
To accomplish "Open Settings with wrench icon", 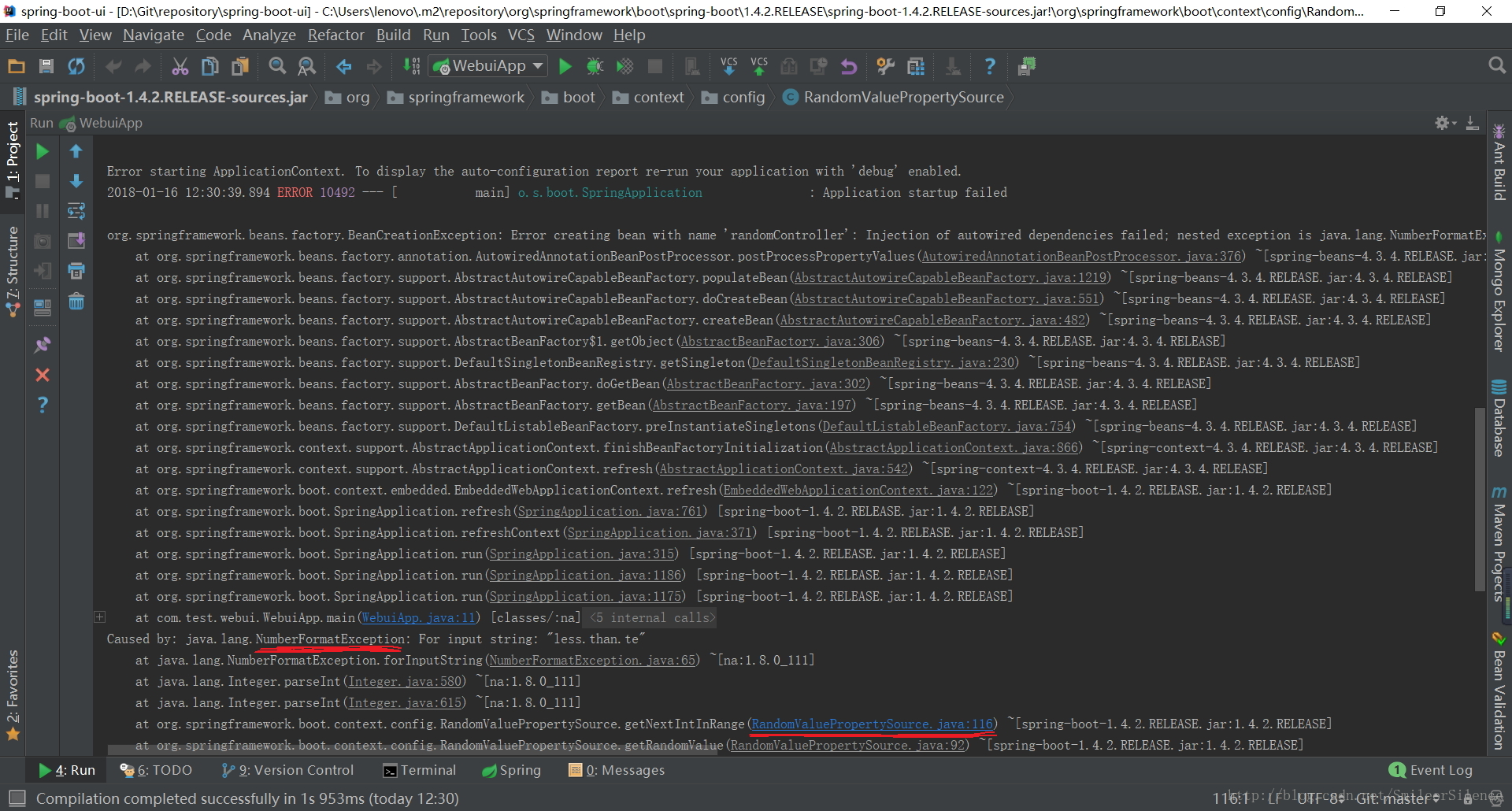I will (x=886, y=67).
